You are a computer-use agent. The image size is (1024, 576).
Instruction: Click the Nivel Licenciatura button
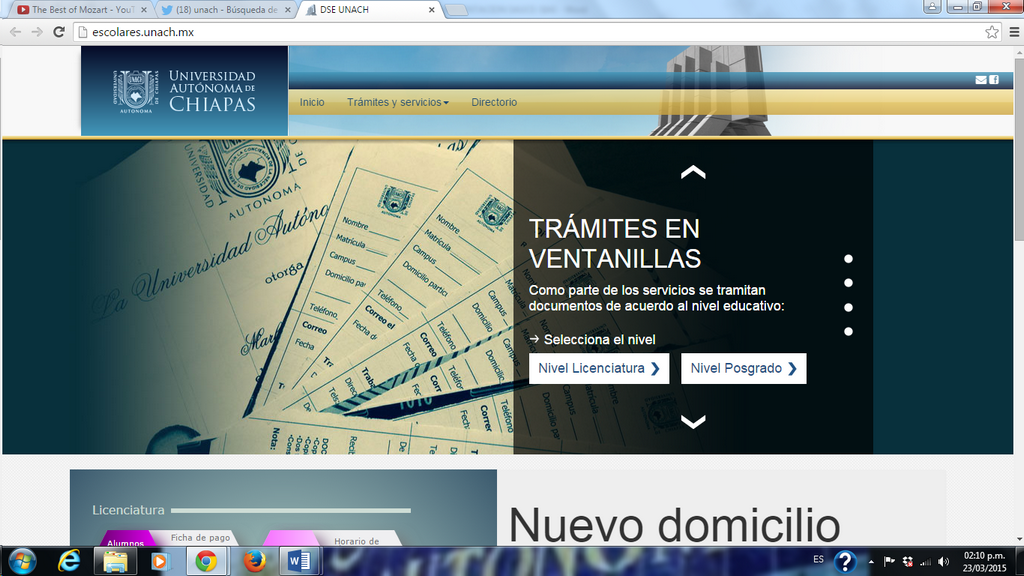[599, 368]
